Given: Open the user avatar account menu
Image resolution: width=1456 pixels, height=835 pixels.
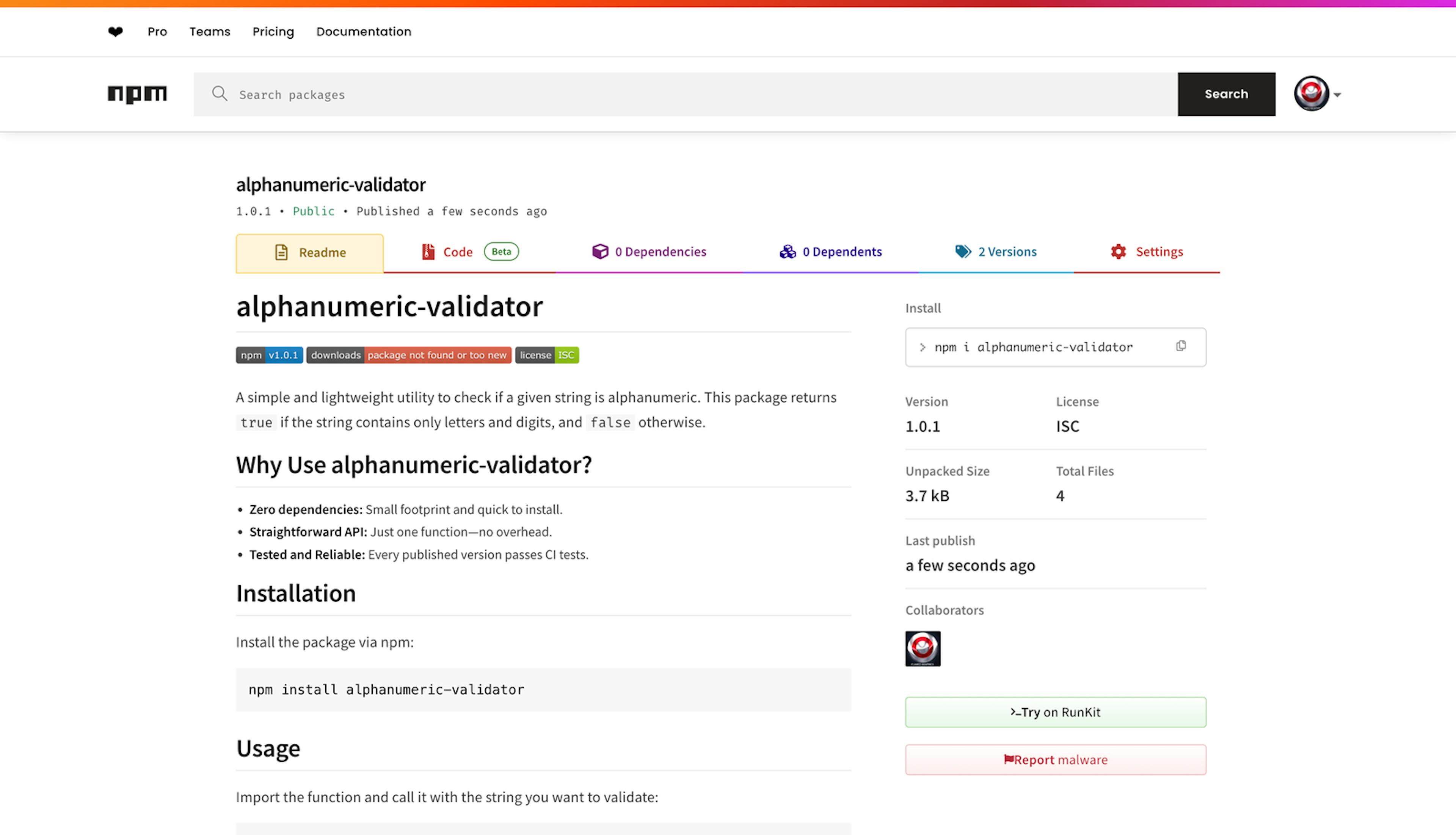Looking at the screenshot, I should [1312, 94].
